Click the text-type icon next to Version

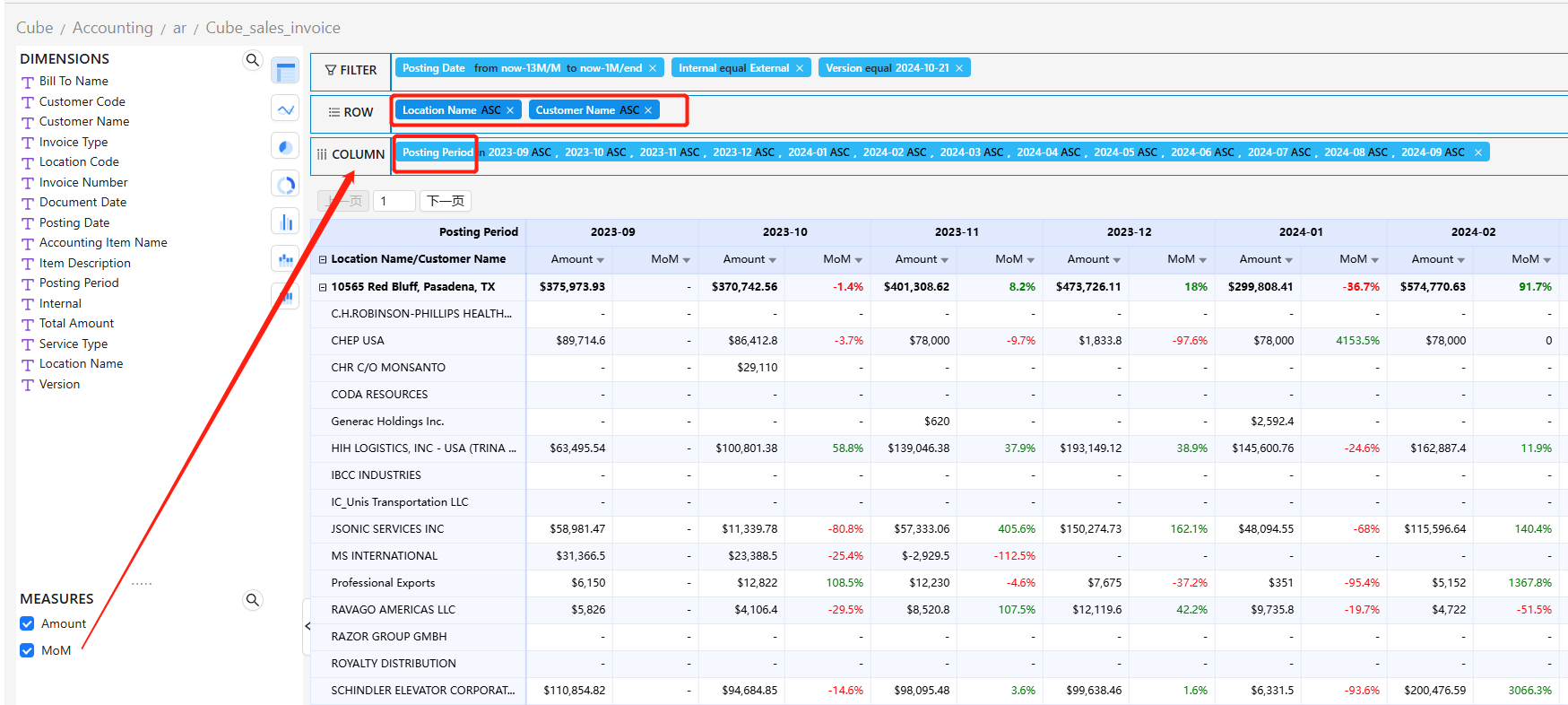(28, 385)
